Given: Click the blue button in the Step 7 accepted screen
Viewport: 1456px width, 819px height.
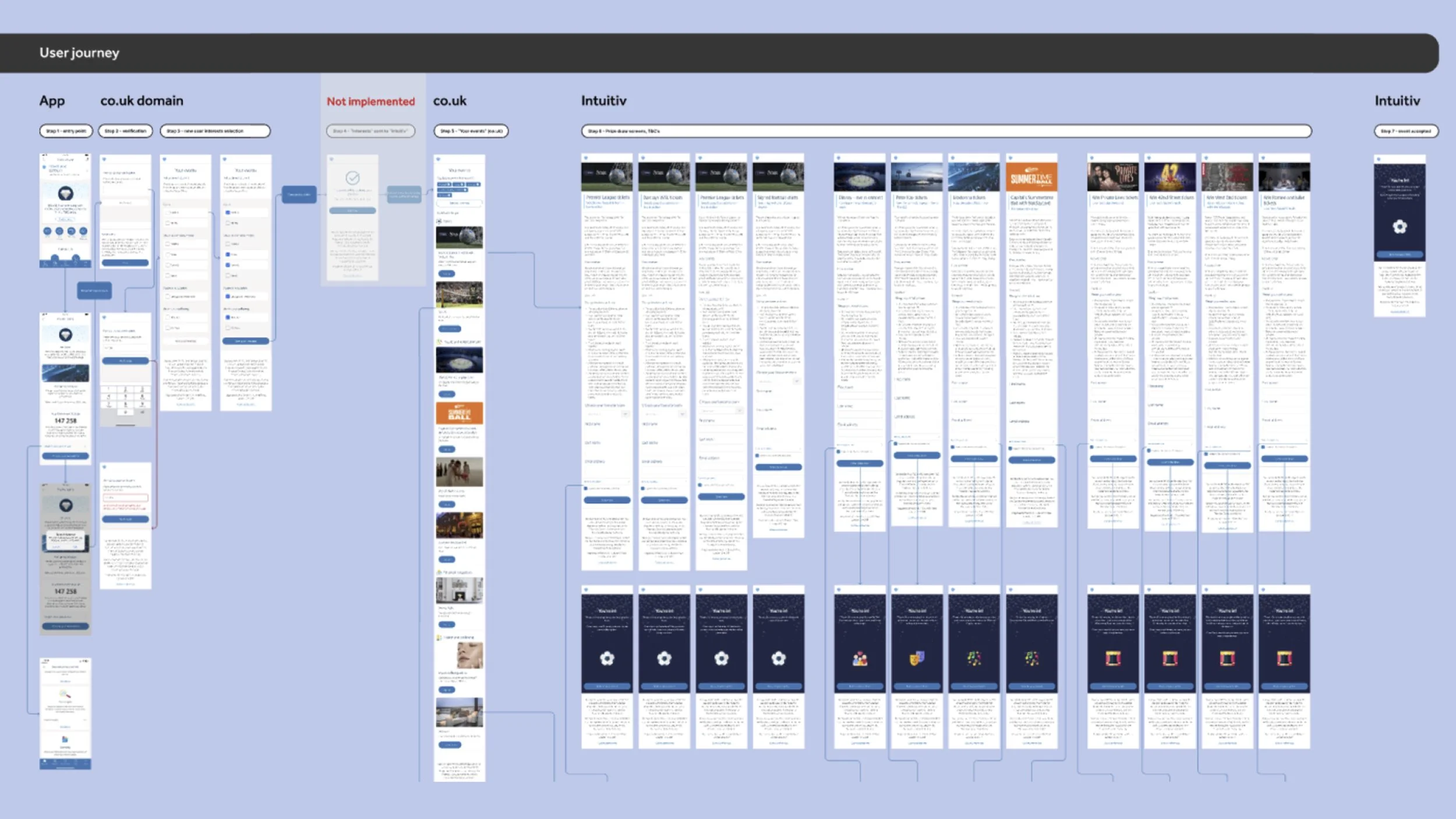Looking at the screenshot, I should (x=1400, y=255).
